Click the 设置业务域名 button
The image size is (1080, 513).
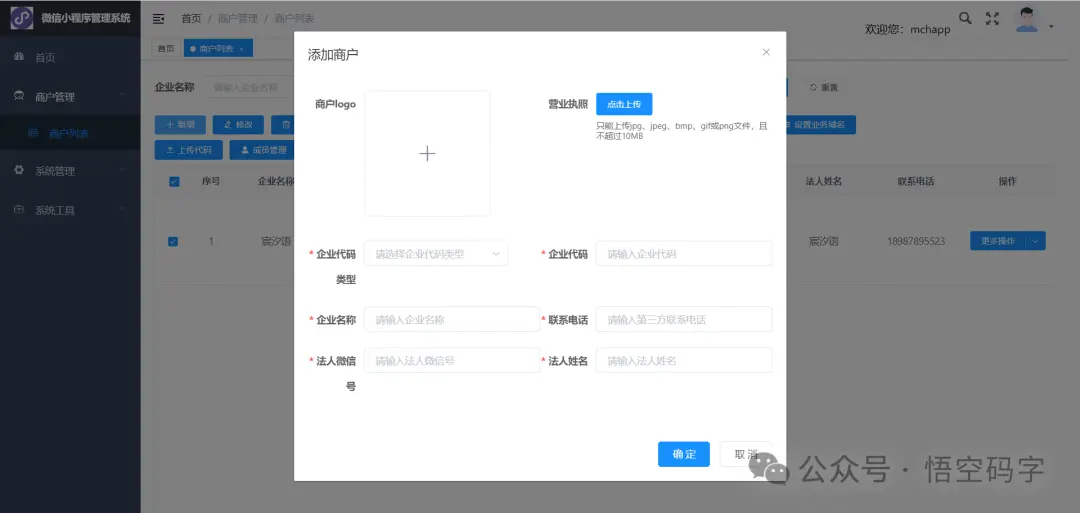coord(820,125)
